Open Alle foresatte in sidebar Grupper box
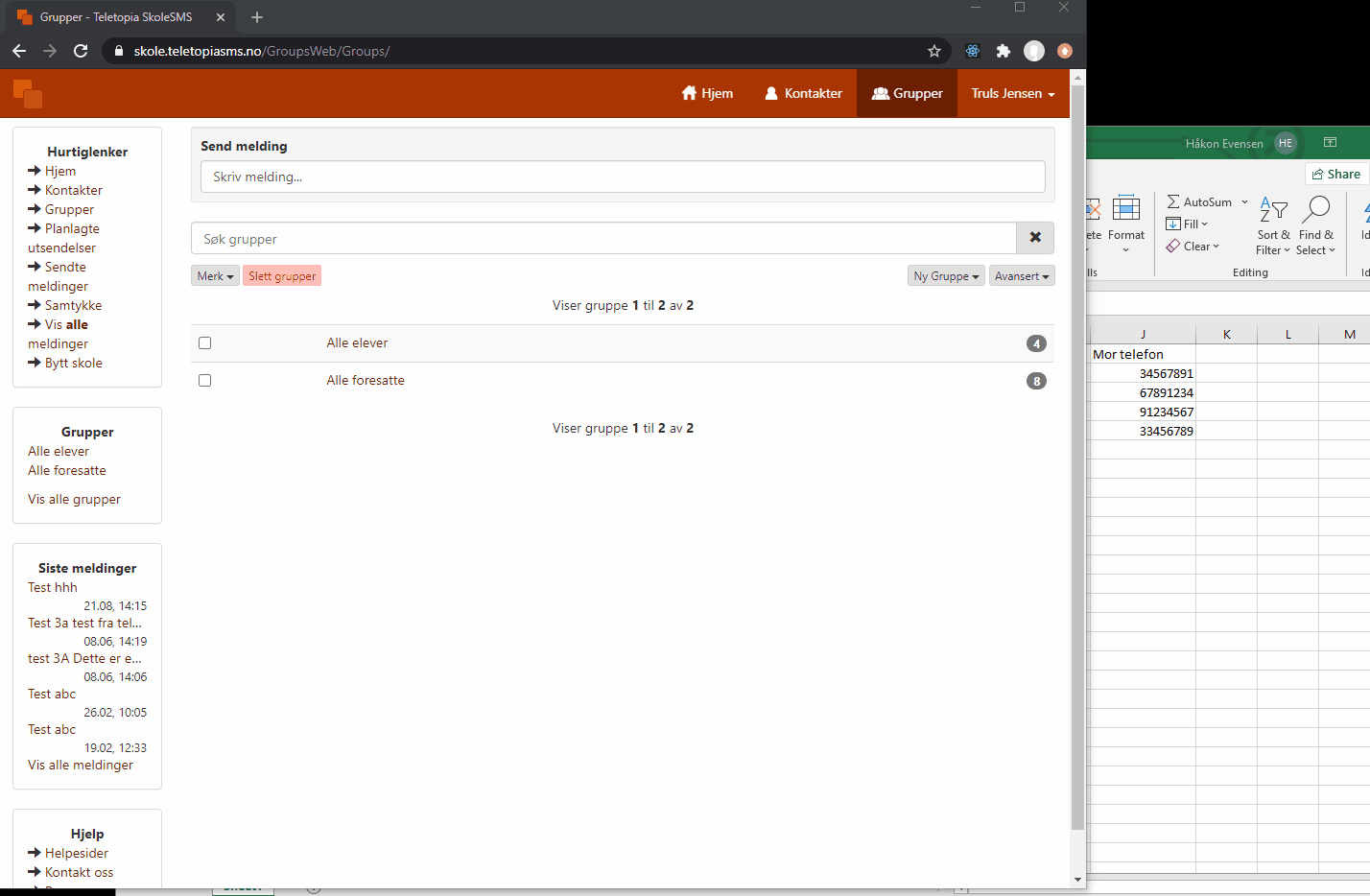The height and width of the screenshot is (896, 1370). (x=67, y=470)
